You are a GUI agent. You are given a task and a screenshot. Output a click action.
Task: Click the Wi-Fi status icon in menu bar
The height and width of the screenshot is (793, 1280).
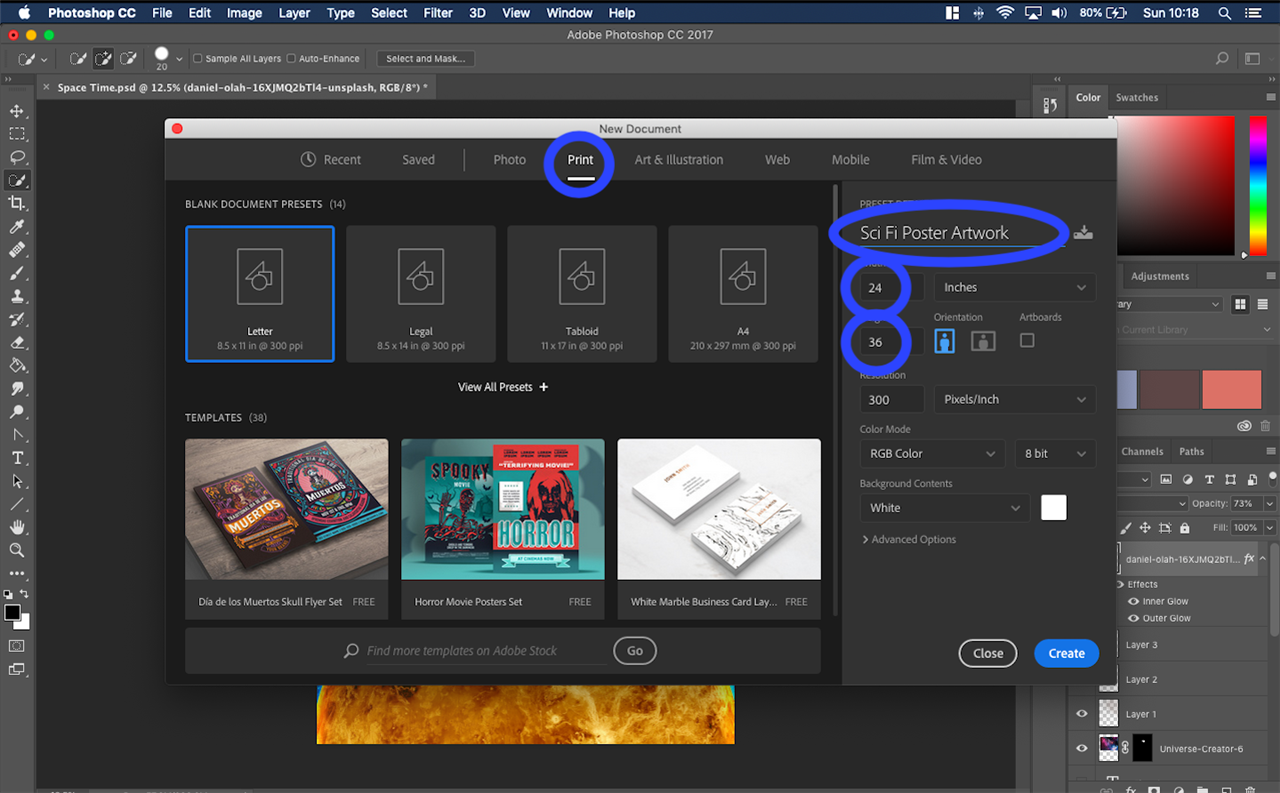pos(1004,13)
